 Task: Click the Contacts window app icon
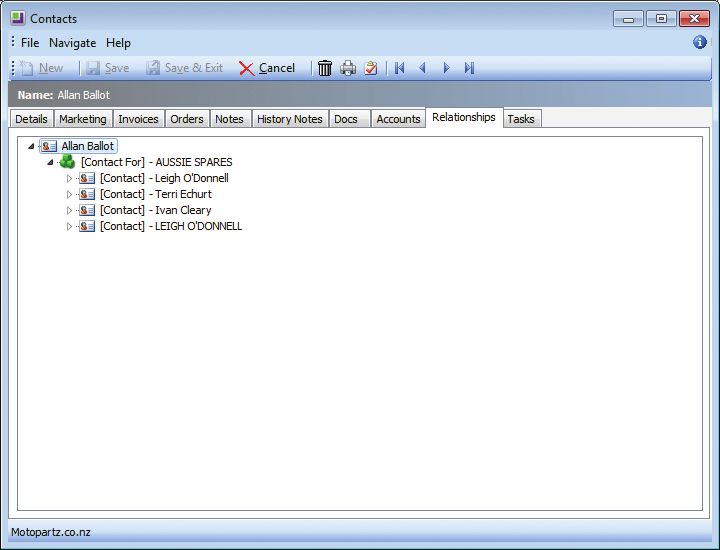18,18
